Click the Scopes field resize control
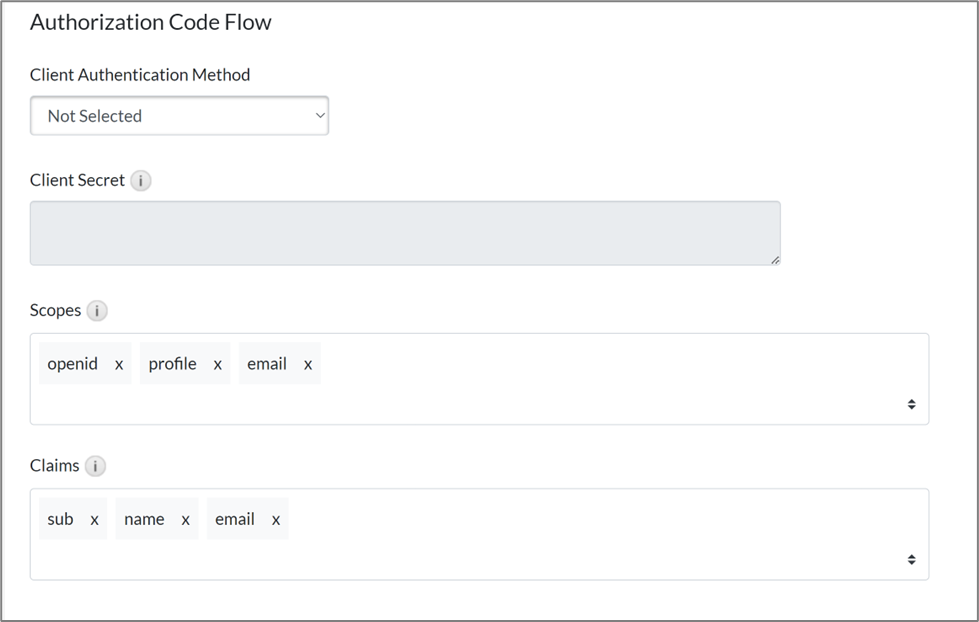Image resolution: width=979 pixels, height=622 pixels. (911, 404)
